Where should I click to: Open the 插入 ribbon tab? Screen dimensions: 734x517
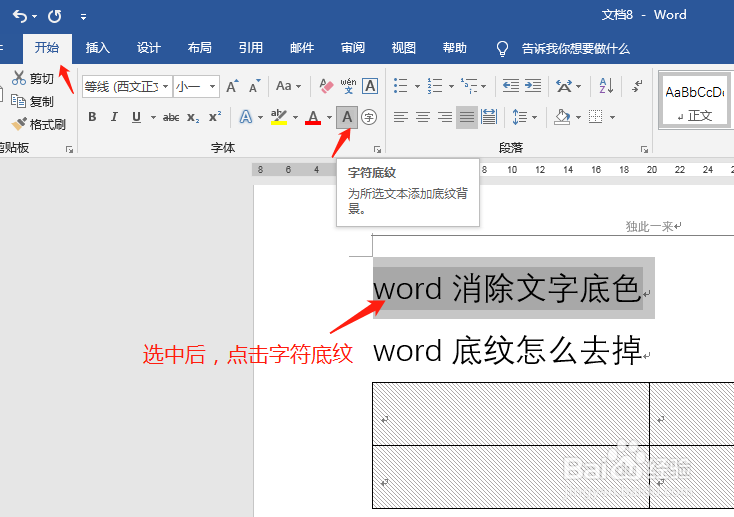click(97, 48)
